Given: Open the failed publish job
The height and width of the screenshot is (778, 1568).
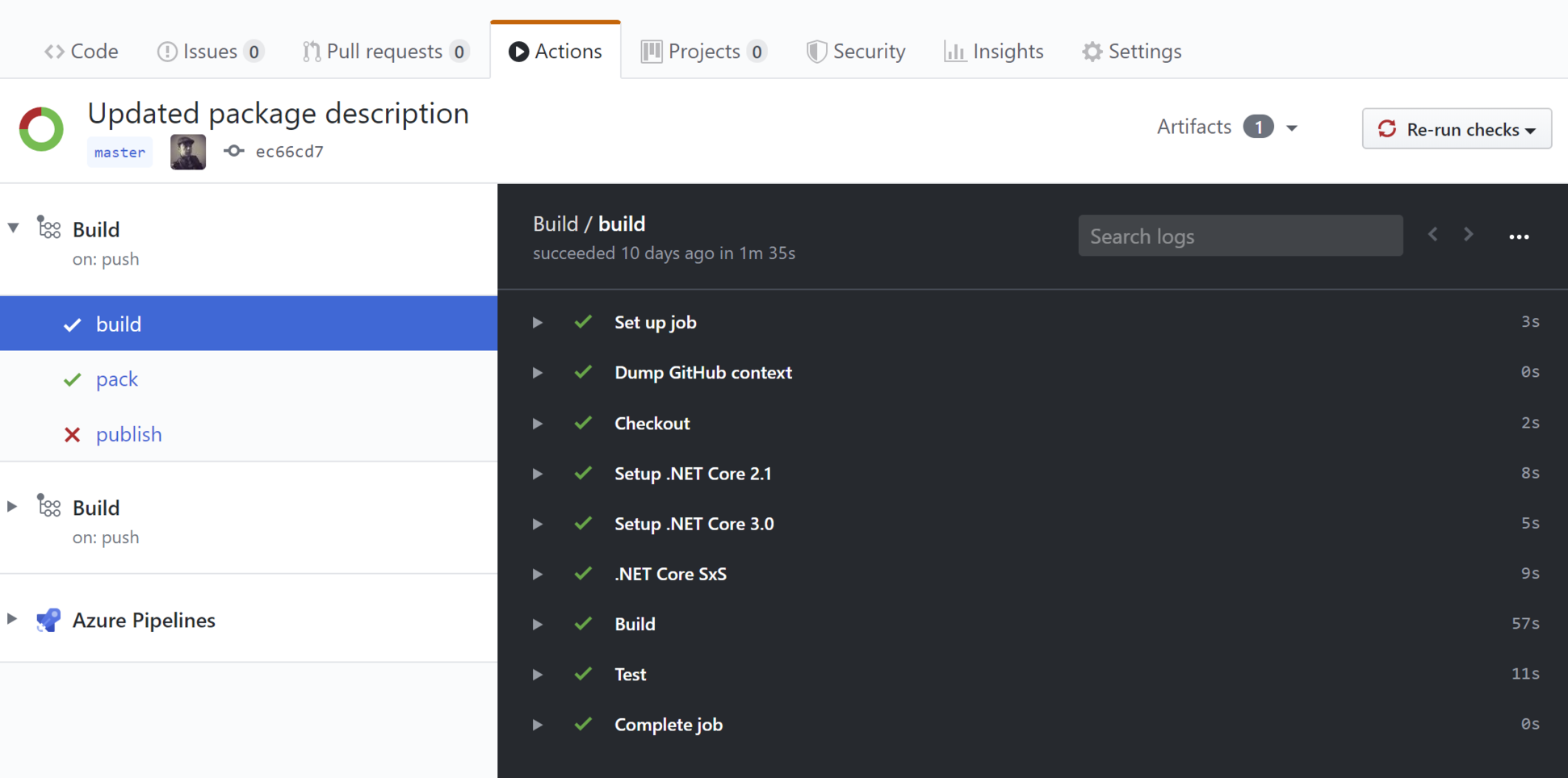Looking at the screenshot, I should (x=128, y=434).
